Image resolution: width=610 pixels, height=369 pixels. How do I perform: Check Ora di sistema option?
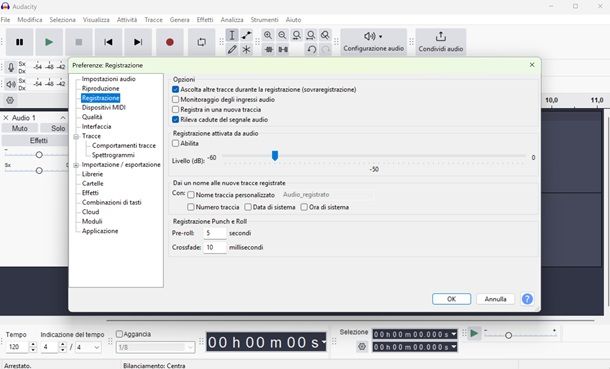click(x=304, y=207)
